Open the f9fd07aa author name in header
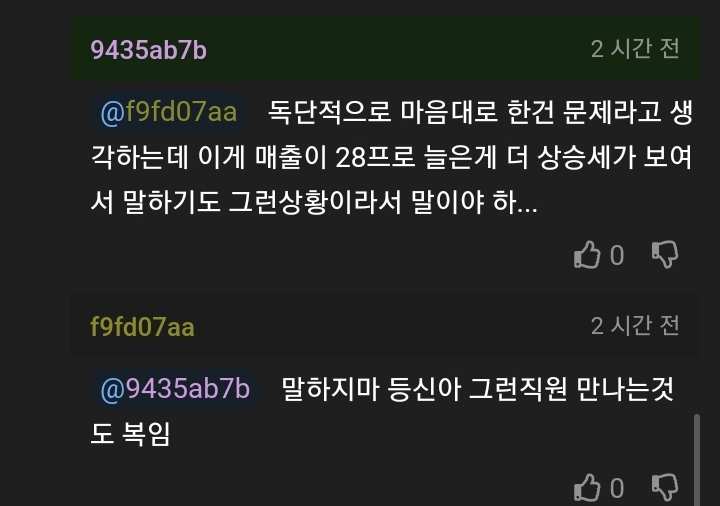720x506 pixels. [142, 327]
